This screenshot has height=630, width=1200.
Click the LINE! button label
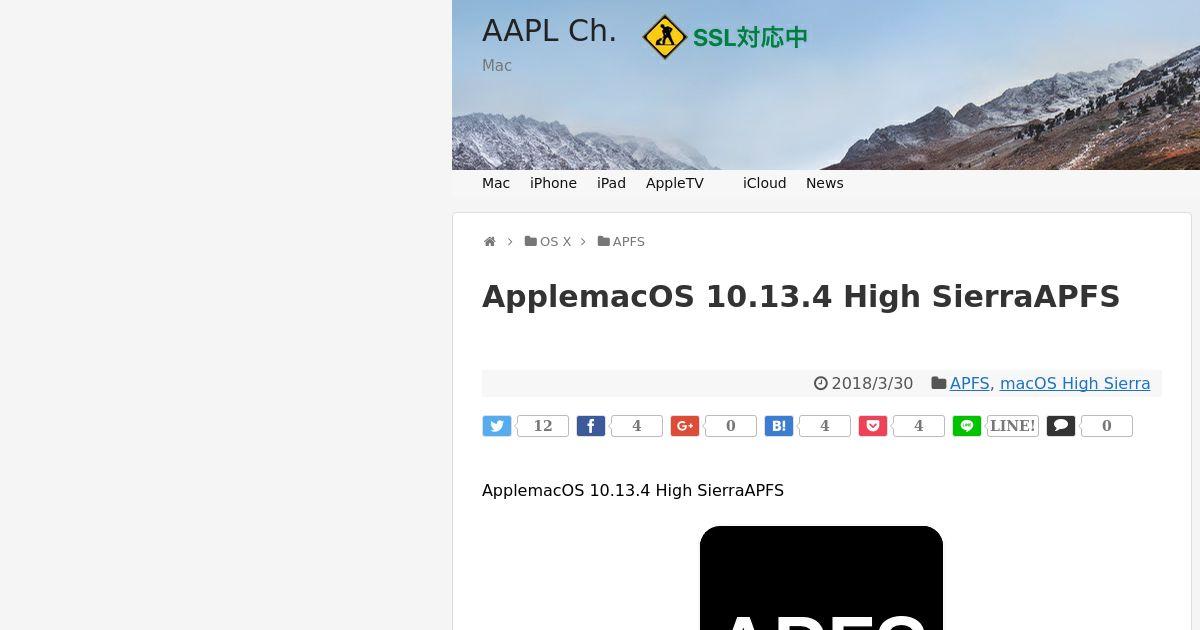(1013, 426)
